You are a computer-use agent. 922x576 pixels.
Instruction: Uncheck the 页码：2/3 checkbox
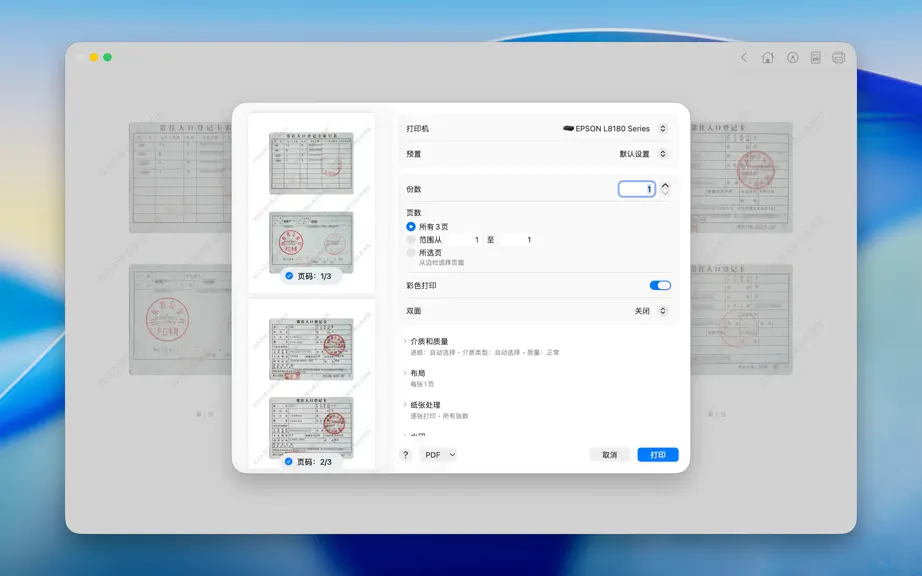coord(289,462)
